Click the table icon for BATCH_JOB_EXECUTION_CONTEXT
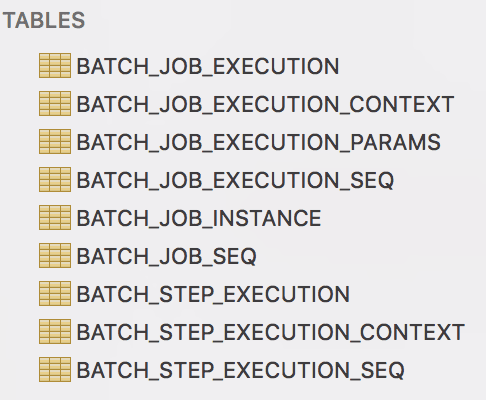 tap(55, 103)
